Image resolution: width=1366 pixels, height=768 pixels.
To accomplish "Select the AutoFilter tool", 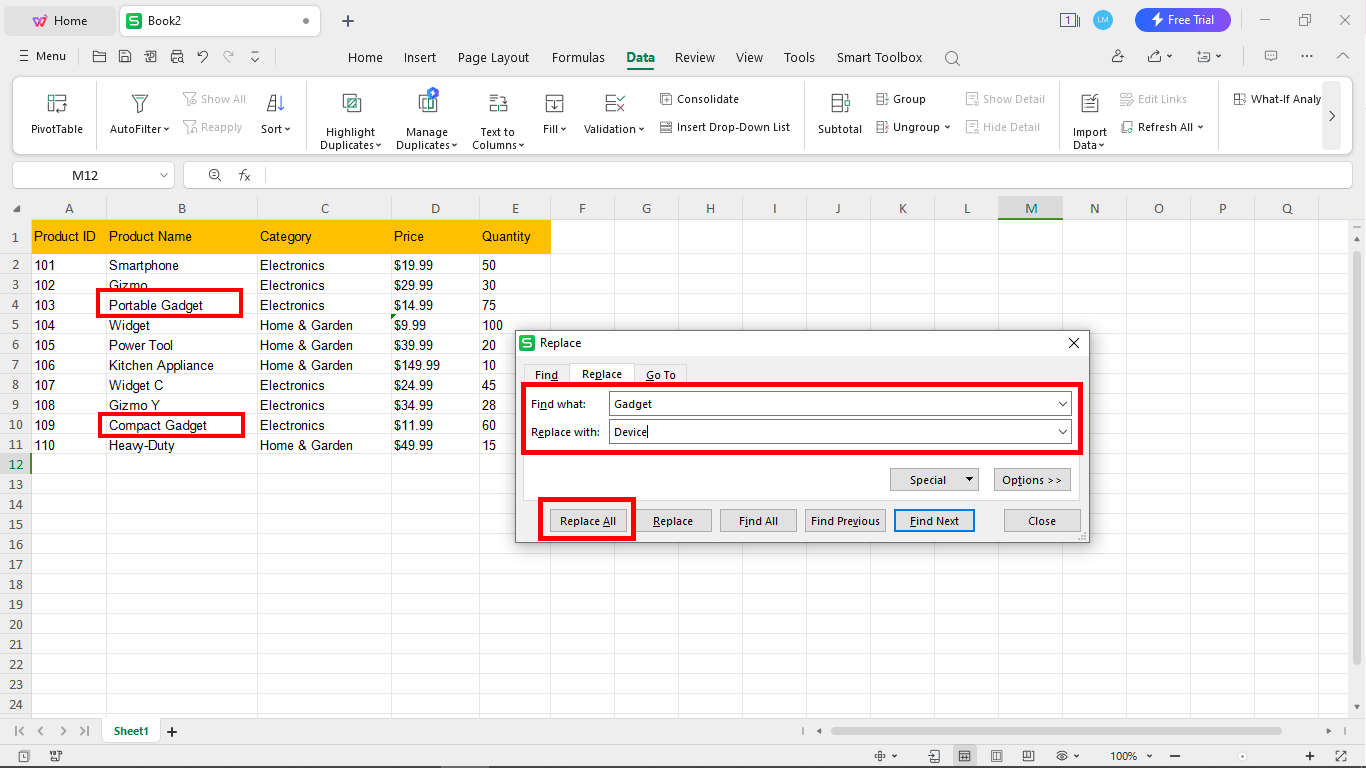I will tap(137, 116).
